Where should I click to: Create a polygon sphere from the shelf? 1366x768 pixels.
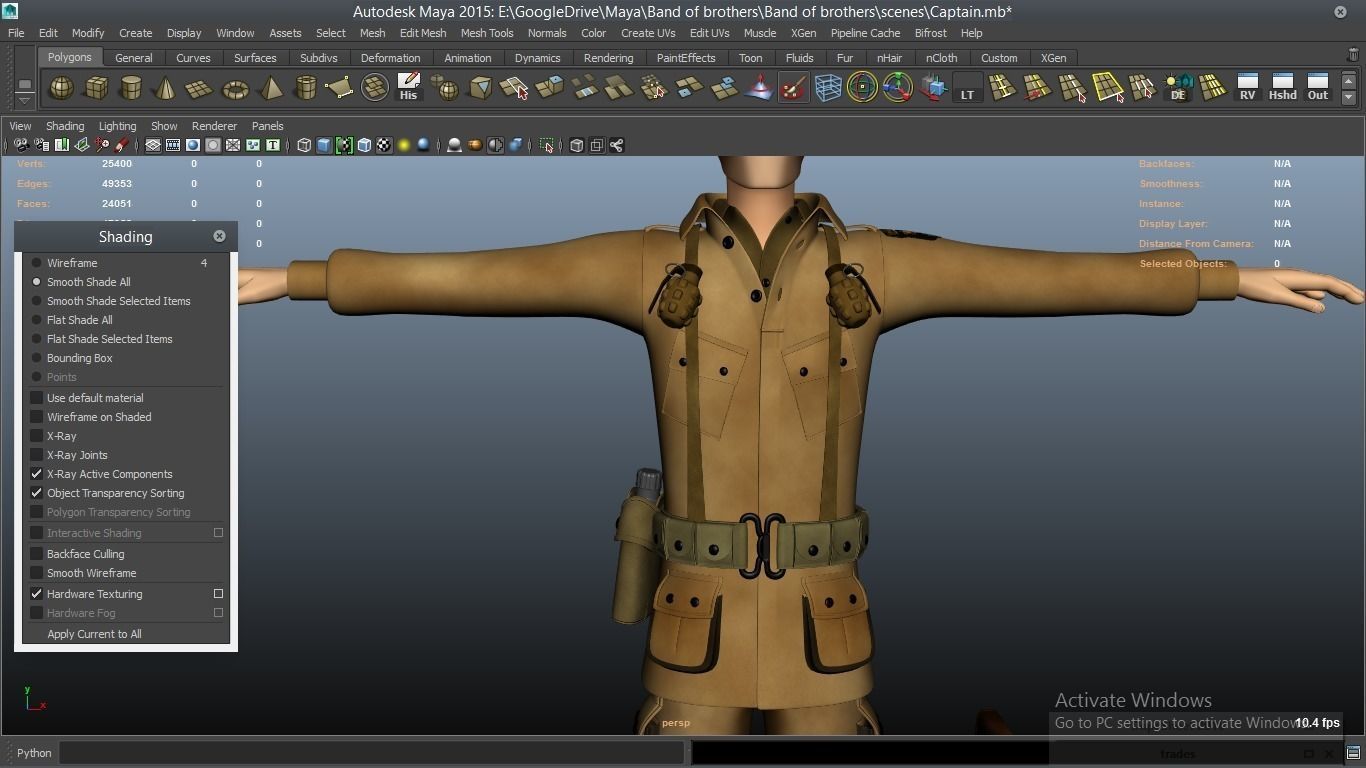pyautogui.click(x=62, y=88)
